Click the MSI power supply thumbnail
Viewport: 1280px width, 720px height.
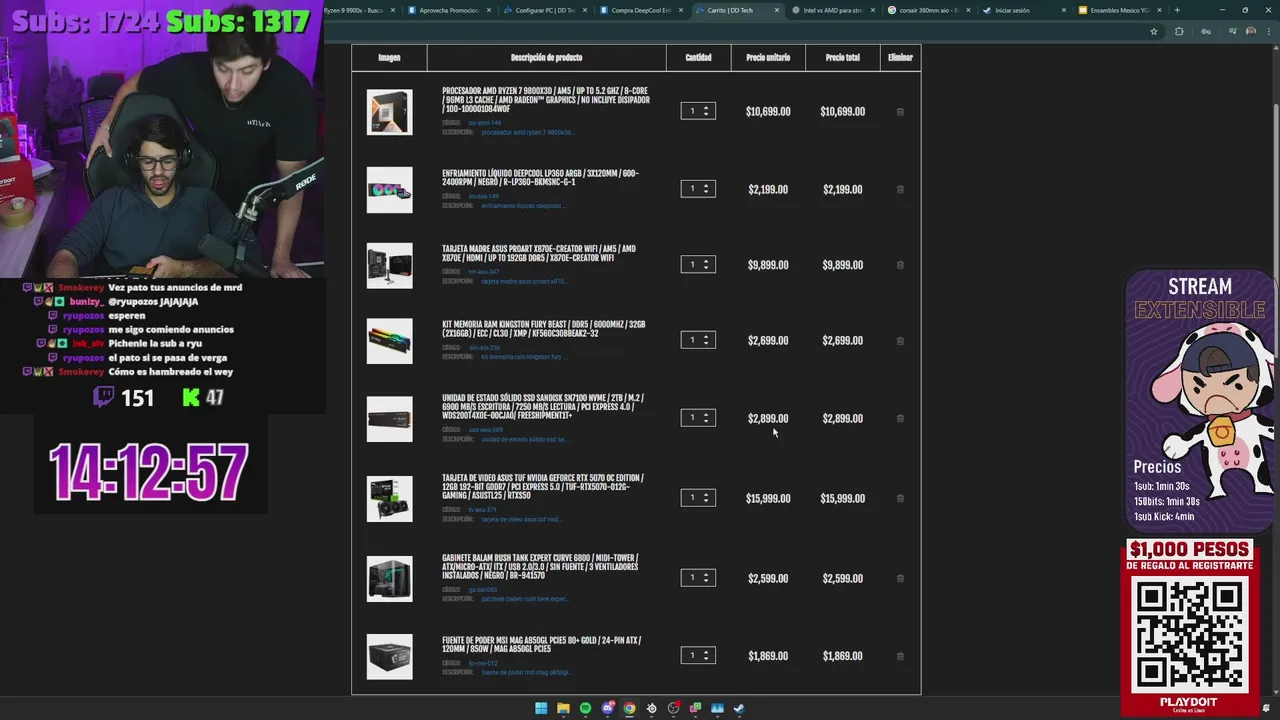(x=389, y=657)
